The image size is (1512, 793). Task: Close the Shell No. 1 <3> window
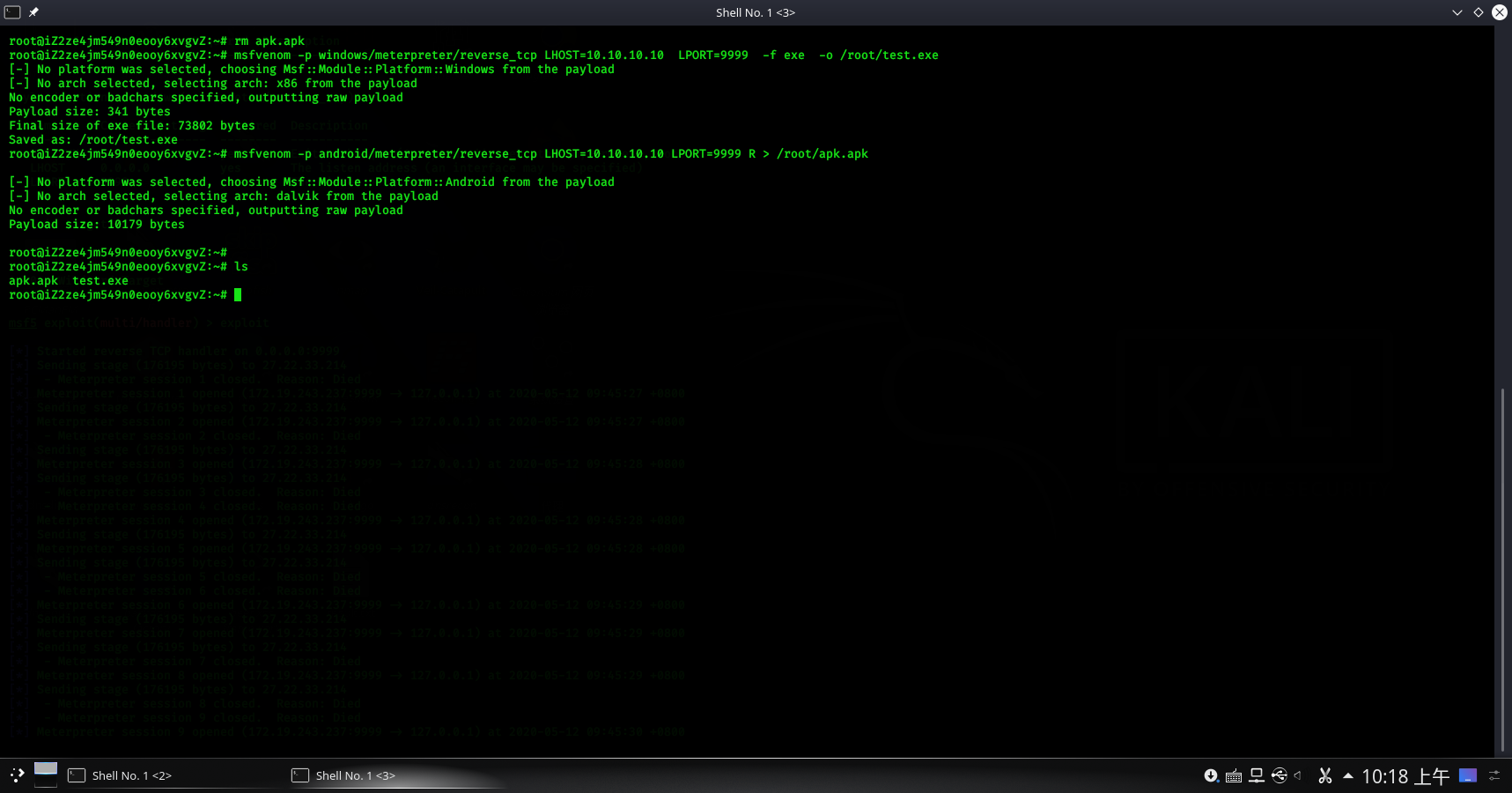[1500, 12]
